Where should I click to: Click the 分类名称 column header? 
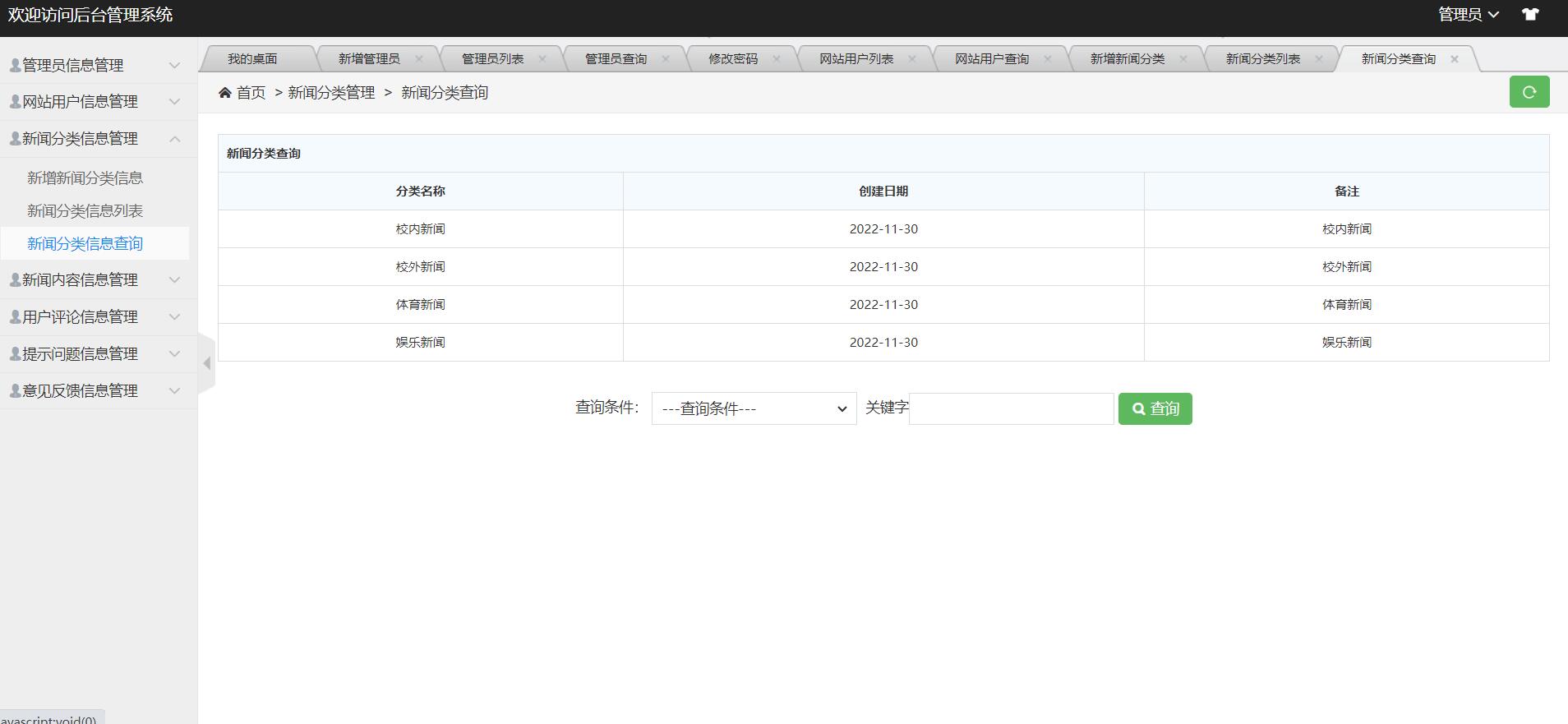(420, 191)
